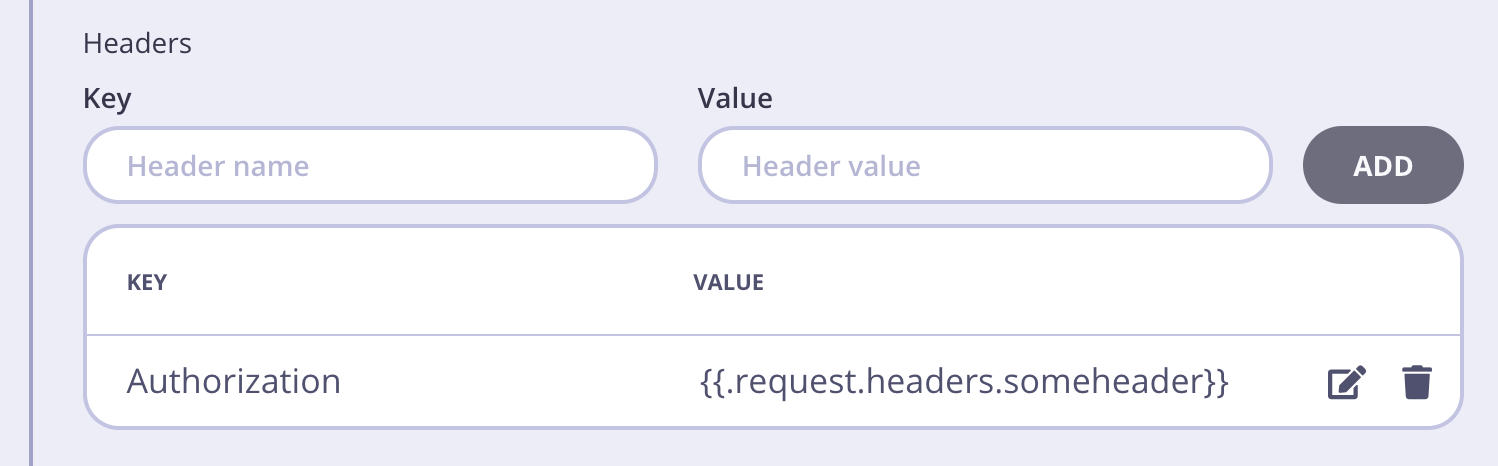Delete the Authorization header with trash icon
Image resolution: width=1498 pixels, height=466 pixels.
click(x=1416, y=383)
